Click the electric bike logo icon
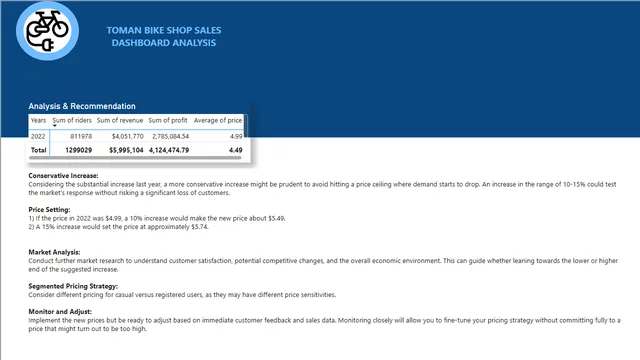Image resolution: width=640 pixels, height=360 pixels. (47, 31)
